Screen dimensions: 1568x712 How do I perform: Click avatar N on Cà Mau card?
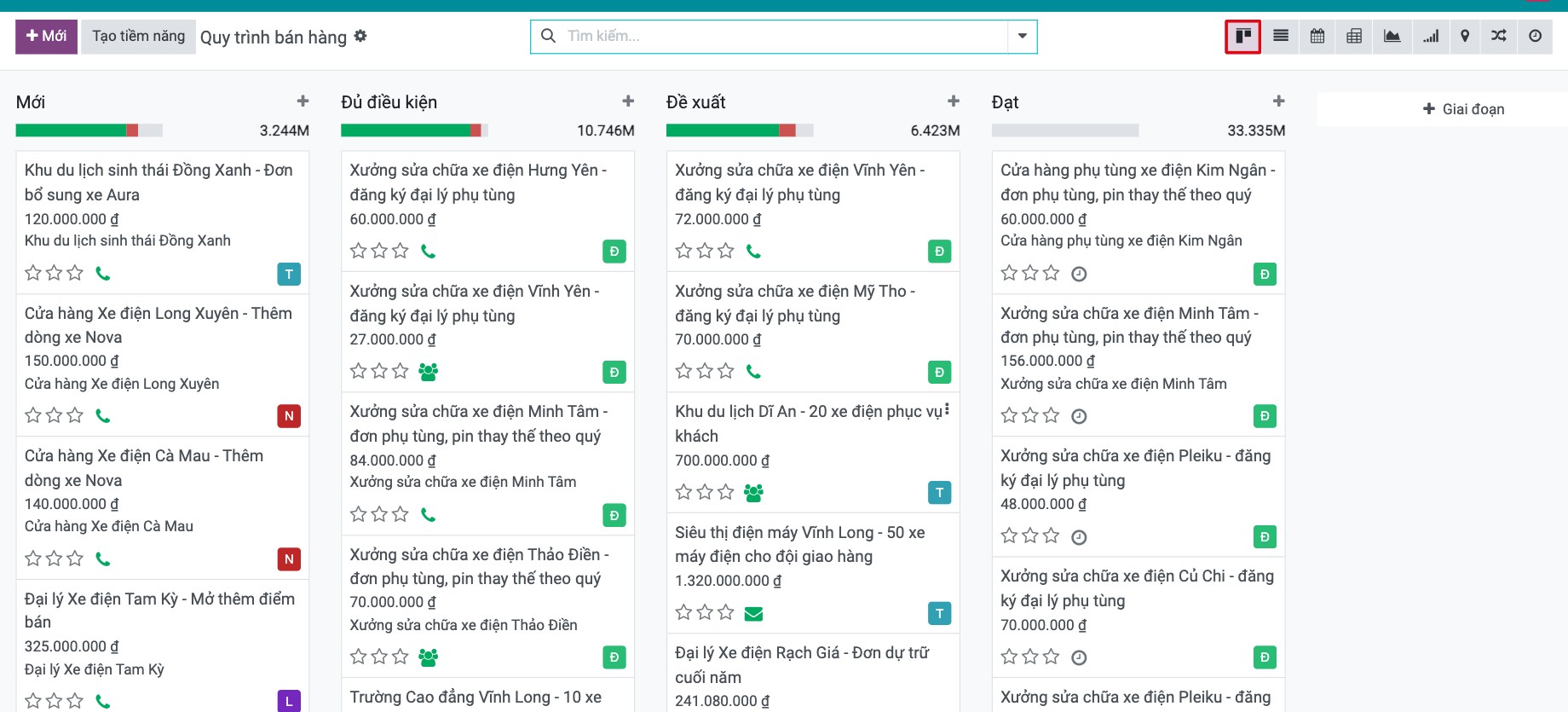pos(289,559)
